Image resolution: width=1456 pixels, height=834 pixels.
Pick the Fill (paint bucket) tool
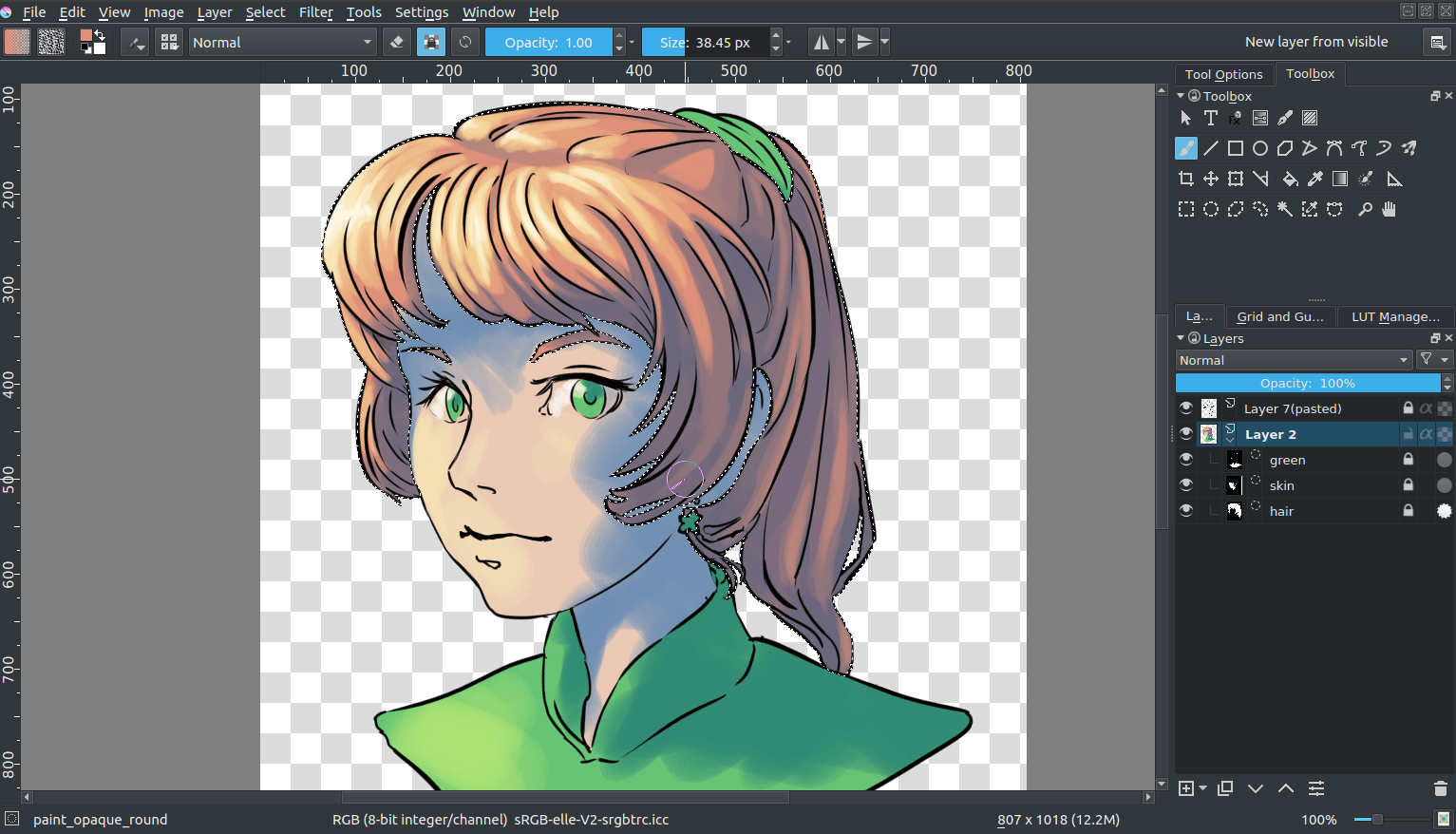(1290, 179)
